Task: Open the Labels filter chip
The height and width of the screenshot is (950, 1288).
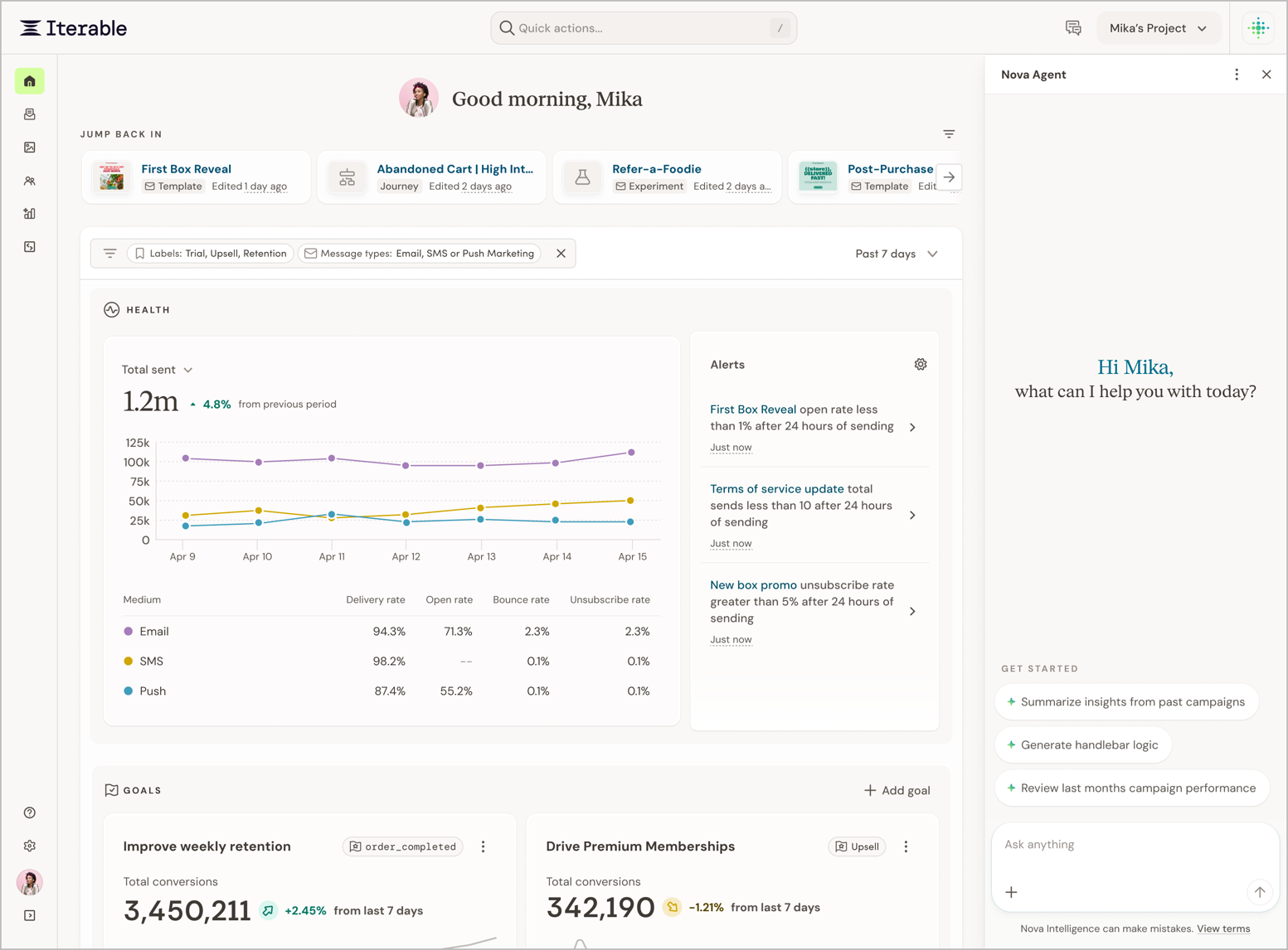Action: (211, 254)
